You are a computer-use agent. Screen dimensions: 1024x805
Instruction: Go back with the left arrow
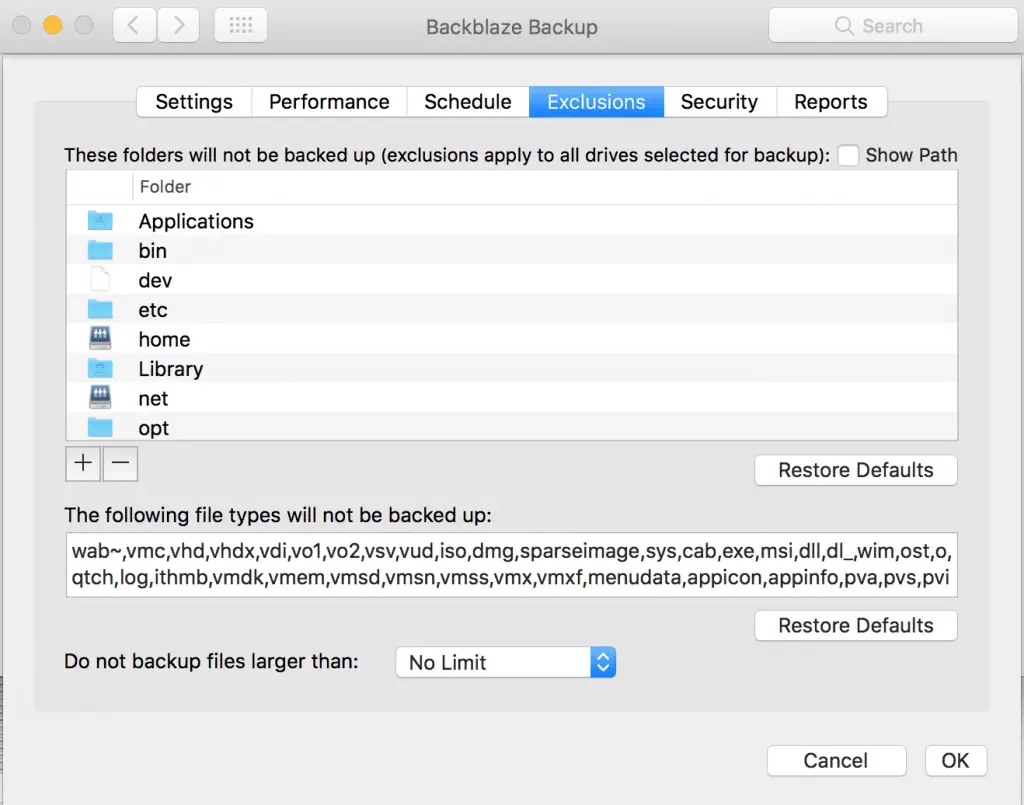134,25
